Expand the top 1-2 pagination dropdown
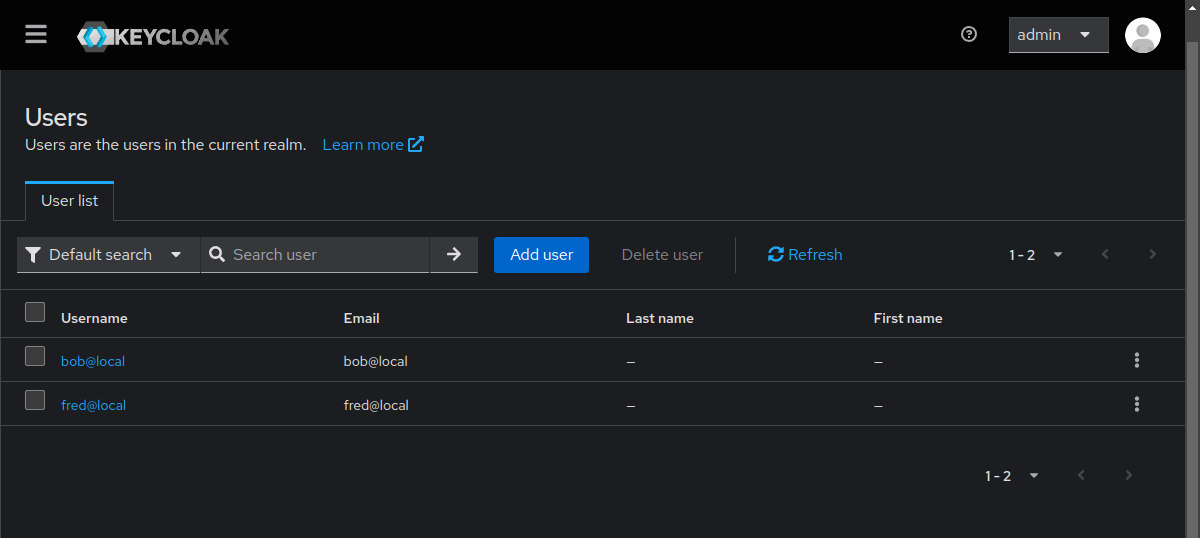 click(x=1036, y=255)
